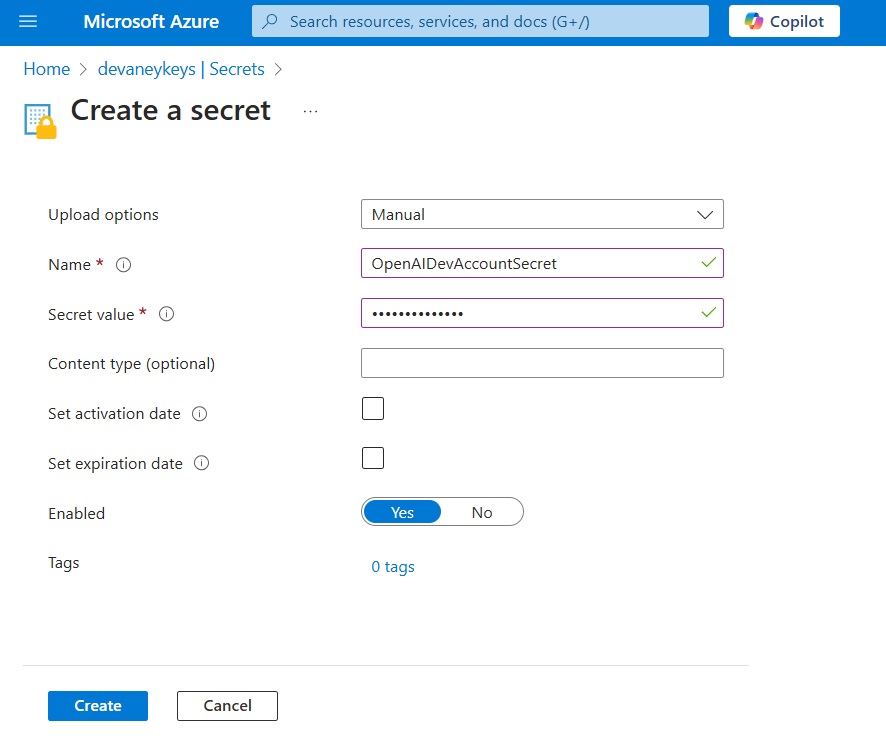Click the Secret value info icon
The width and height of the screenshot is (886, 742).
(x=166, y=314)
